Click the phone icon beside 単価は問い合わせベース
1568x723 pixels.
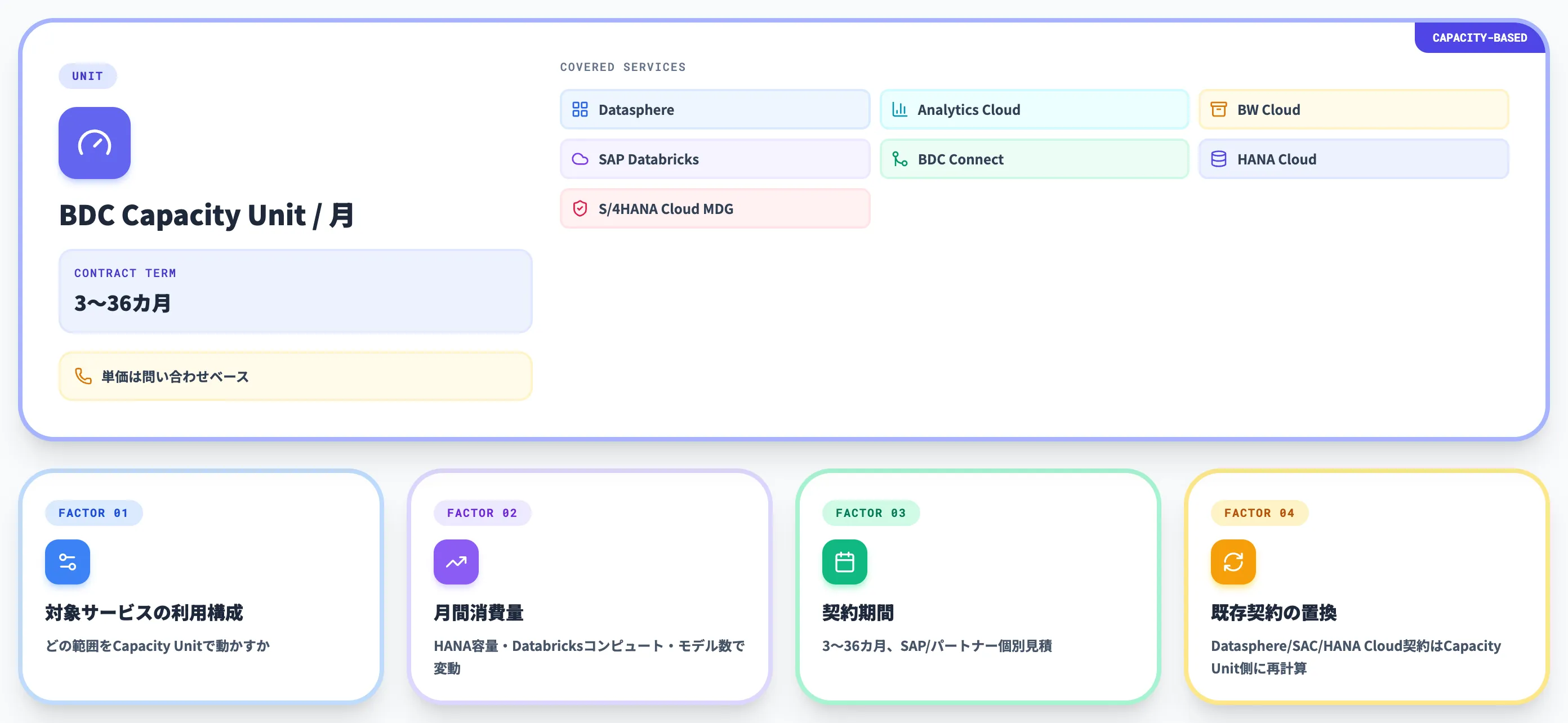(x=83, y=376)
